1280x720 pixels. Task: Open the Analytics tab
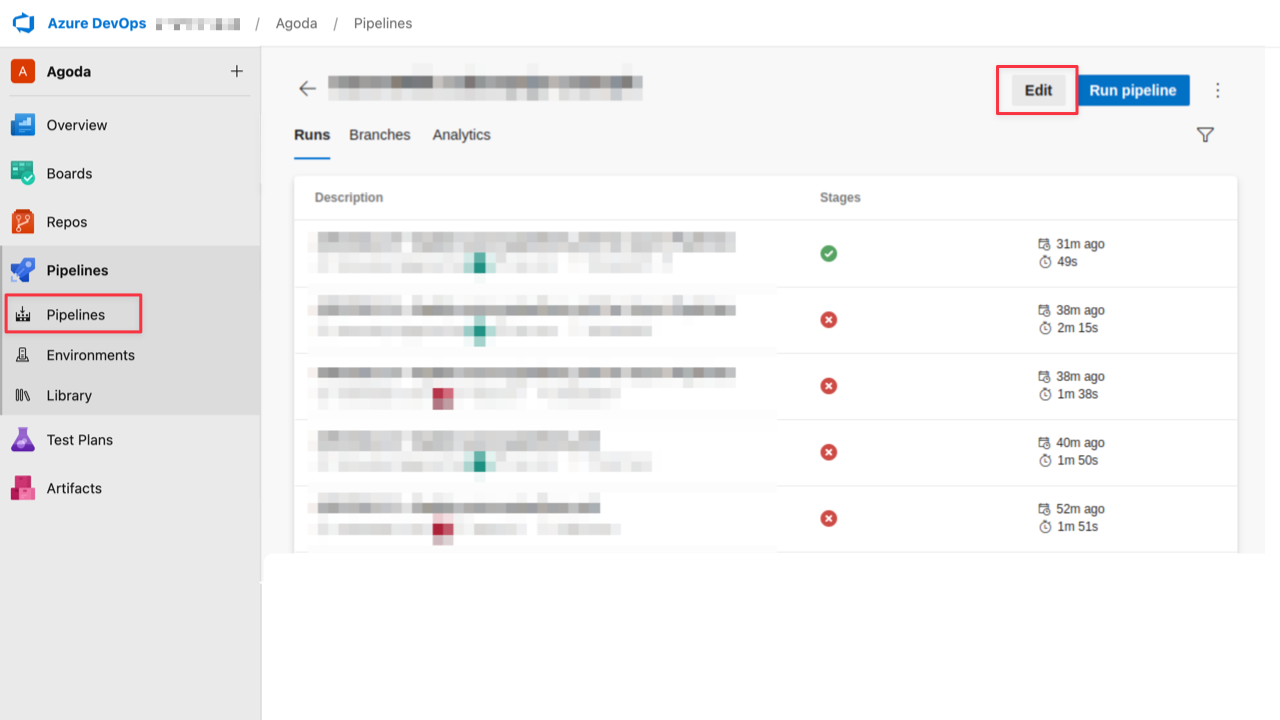[x=461, y=134]
